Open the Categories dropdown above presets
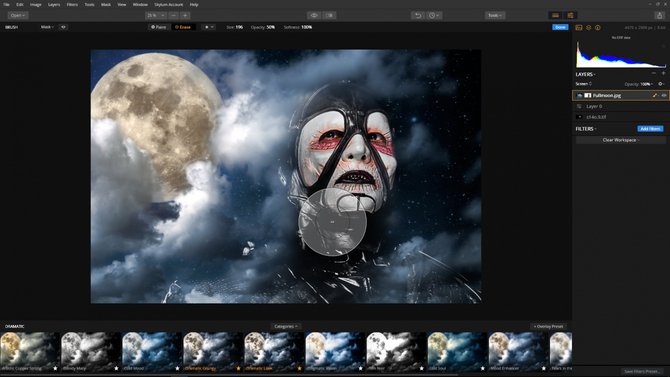 tap(285, 326)
